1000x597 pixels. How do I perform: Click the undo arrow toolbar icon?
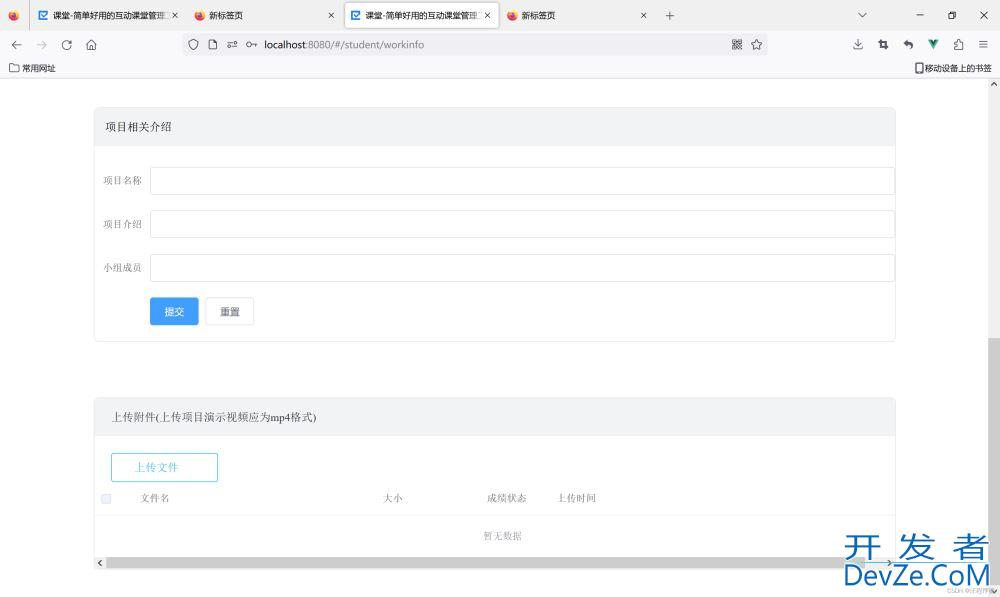click(908, 45)
